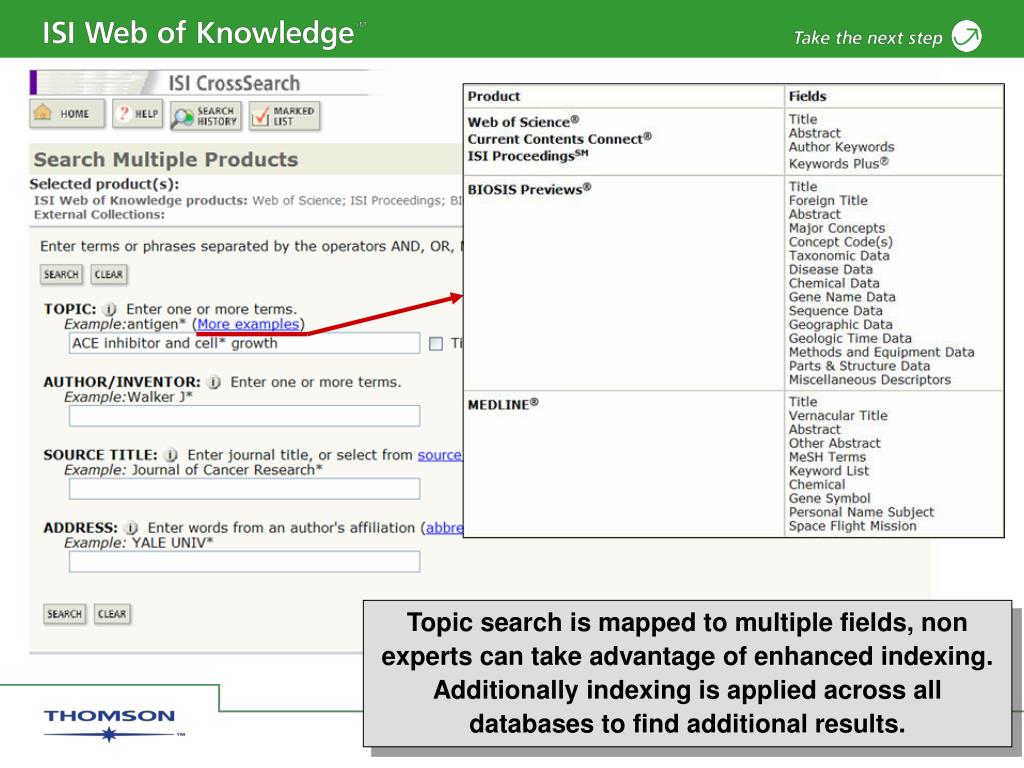Click the info icon beside SOURCE TITLE

pos(171,455)
